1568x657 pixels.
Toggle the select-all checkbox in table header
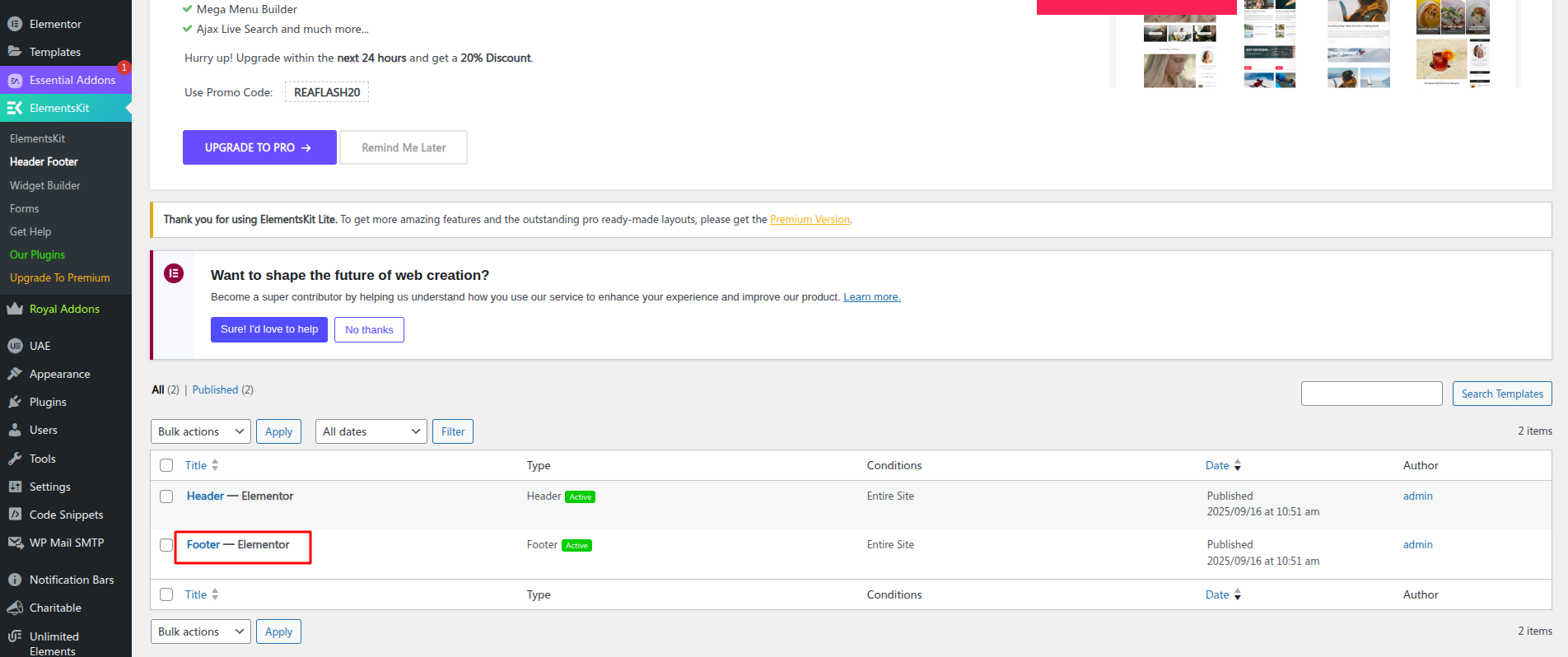[x=166, y=465]
